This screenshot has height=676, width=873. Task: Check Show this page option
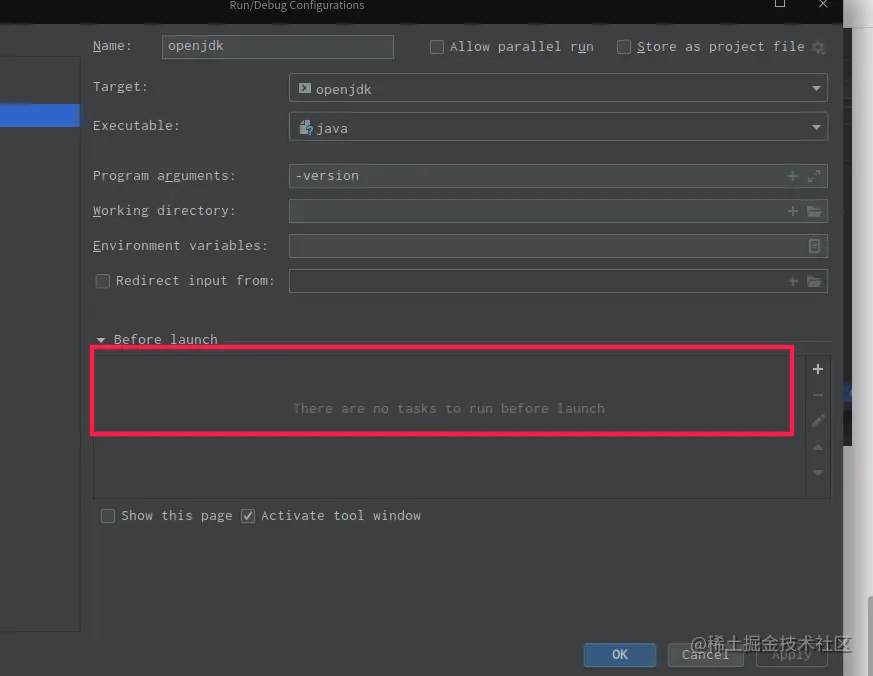click(108, 516)
